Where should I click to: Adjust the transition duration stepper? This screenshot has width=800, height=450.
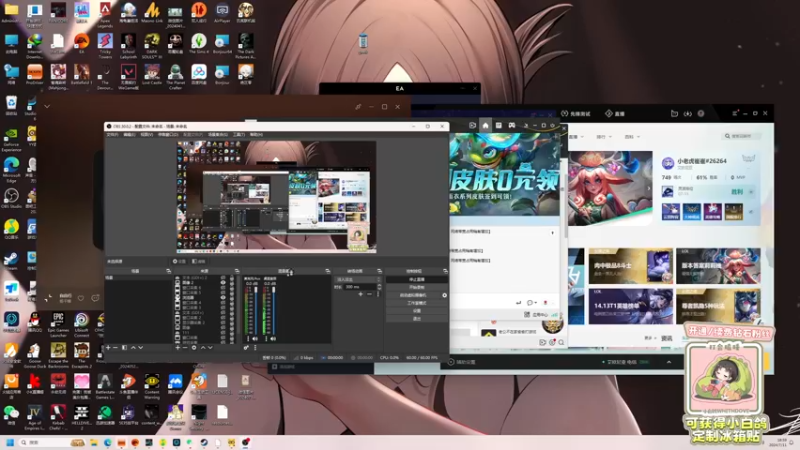(x=379, y=287)
